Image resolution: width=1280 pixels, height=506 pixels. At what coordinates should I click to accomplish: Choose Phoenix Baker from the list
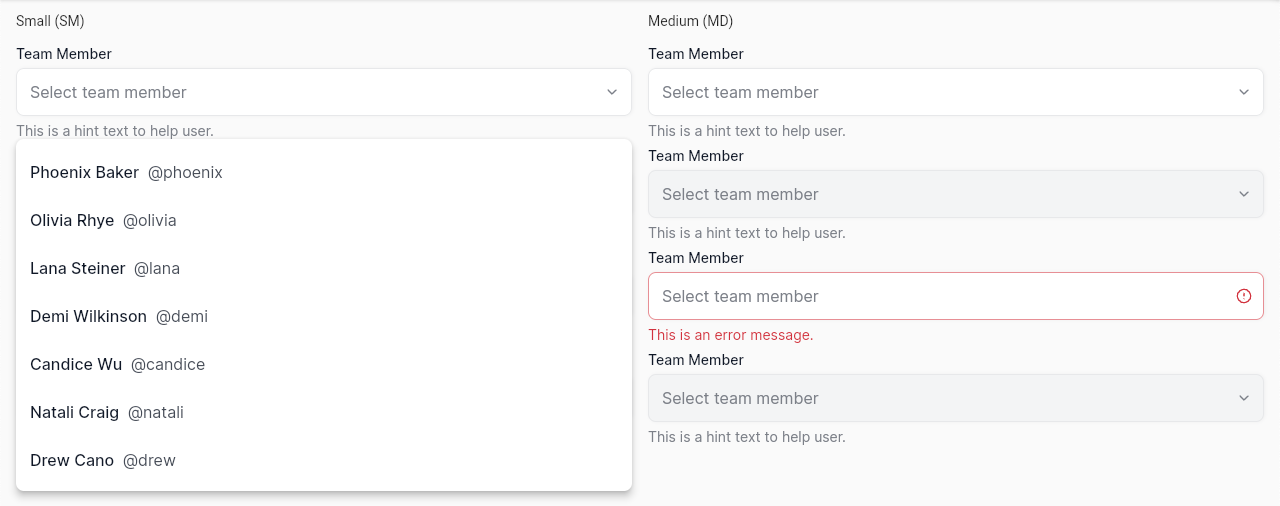[x=324, y=172]
